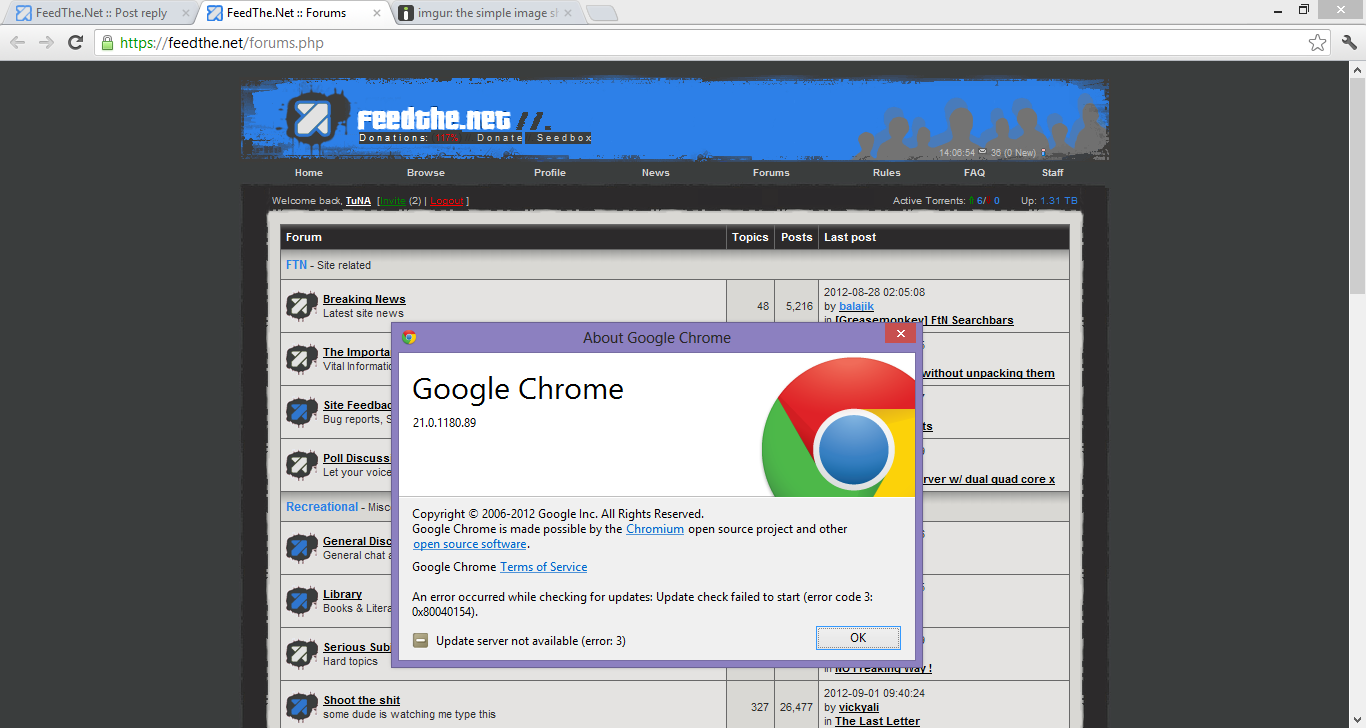The image size is (1366, 728).
Task: Open the Library forum link
Action: coord(342,594)
